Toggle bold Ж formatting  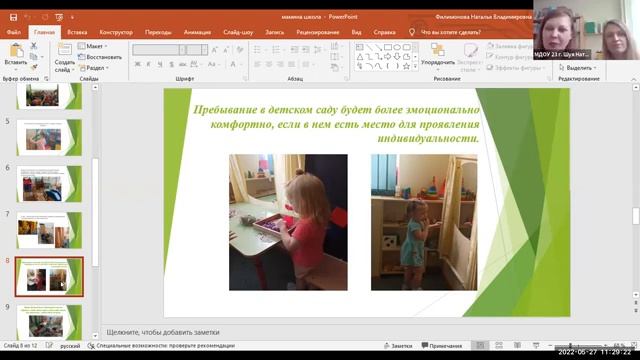coord(138,64)
